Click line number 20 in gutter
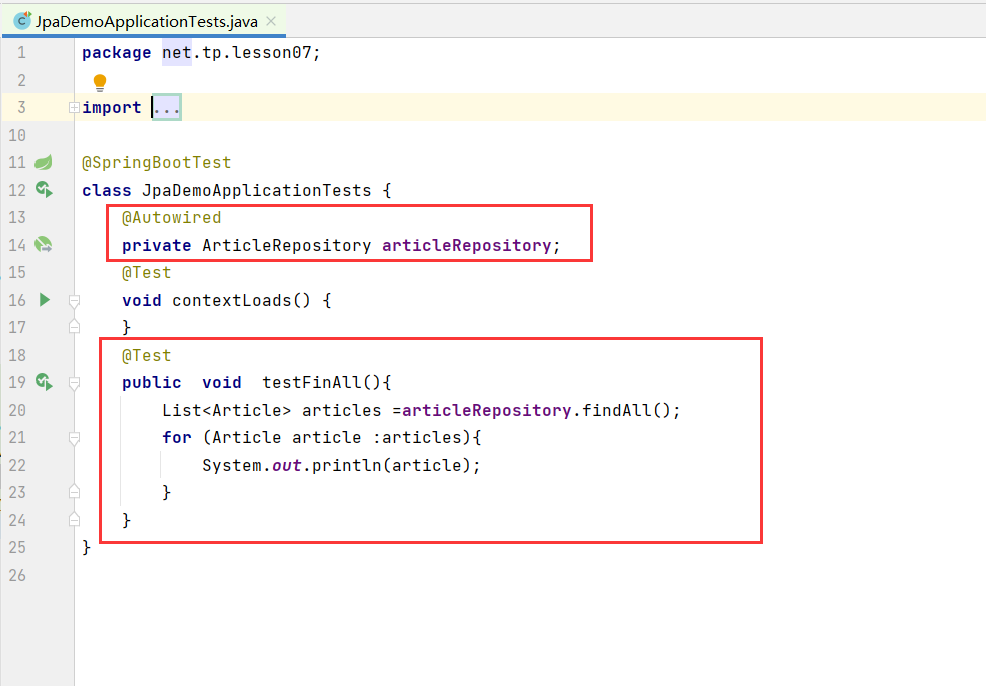 click(x=17, y=411)
